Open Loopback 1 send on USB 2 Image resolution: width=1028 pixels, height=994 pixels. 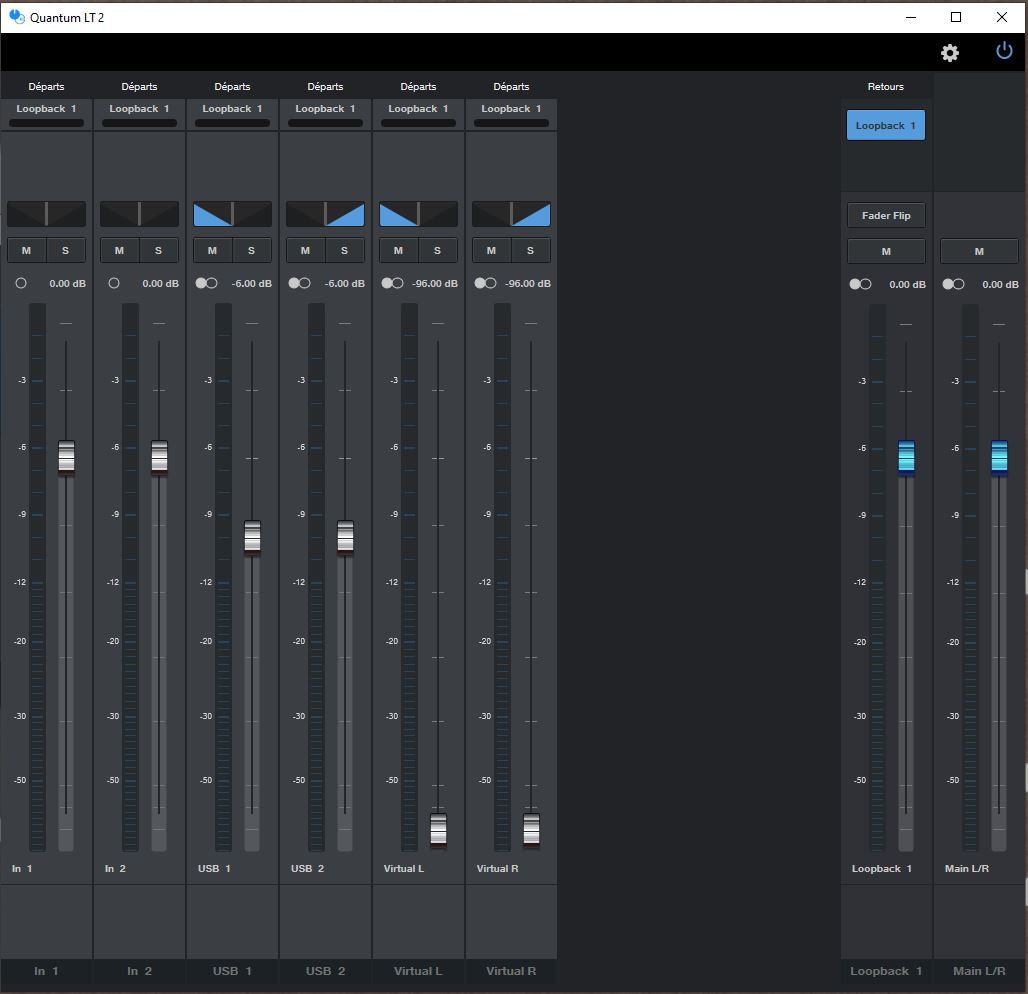click(325, 109)
